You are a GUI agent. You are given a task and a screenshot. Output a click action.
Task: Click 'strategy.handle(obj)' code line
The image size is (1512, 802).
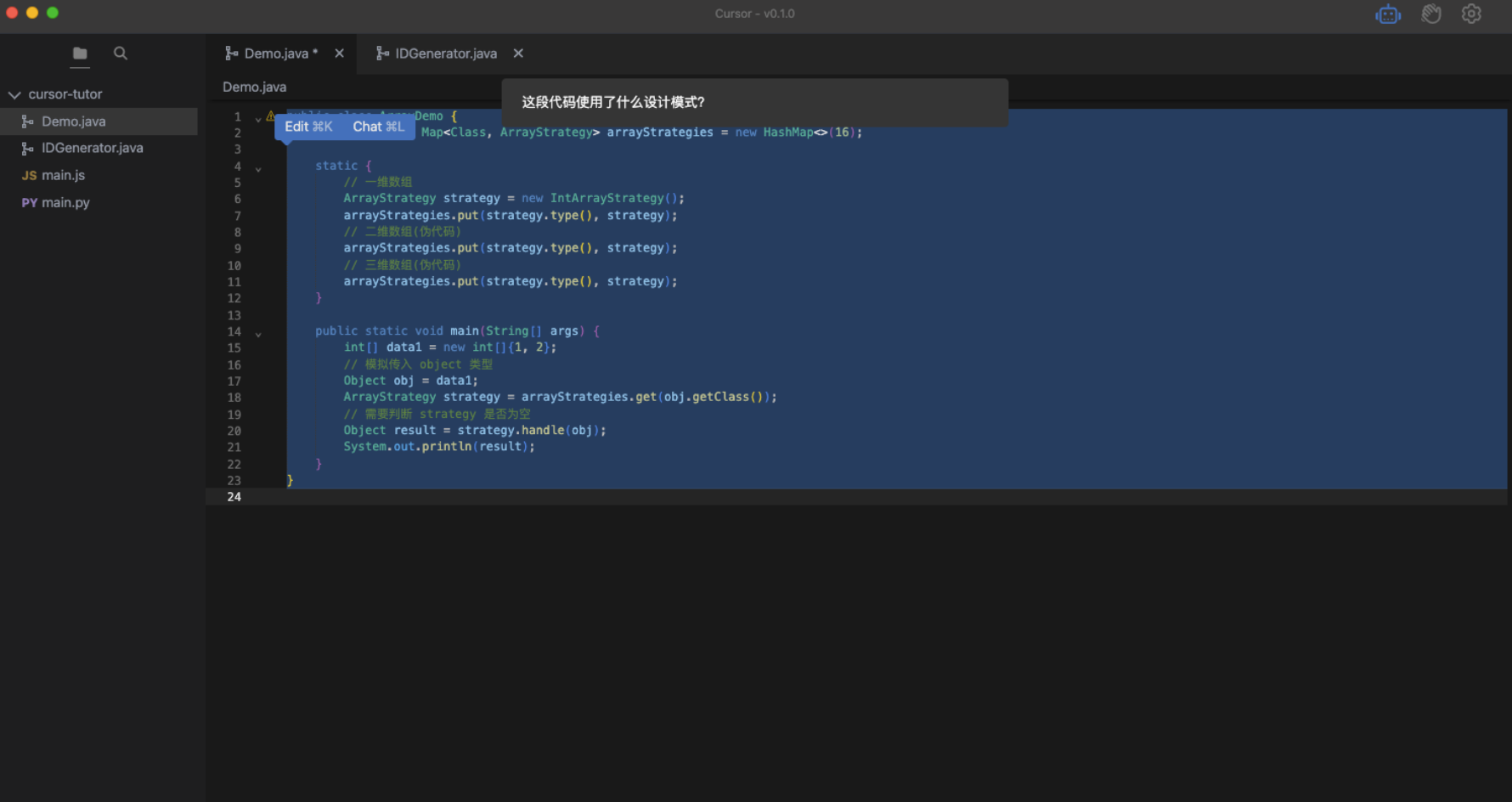click(x=475, y=431)
